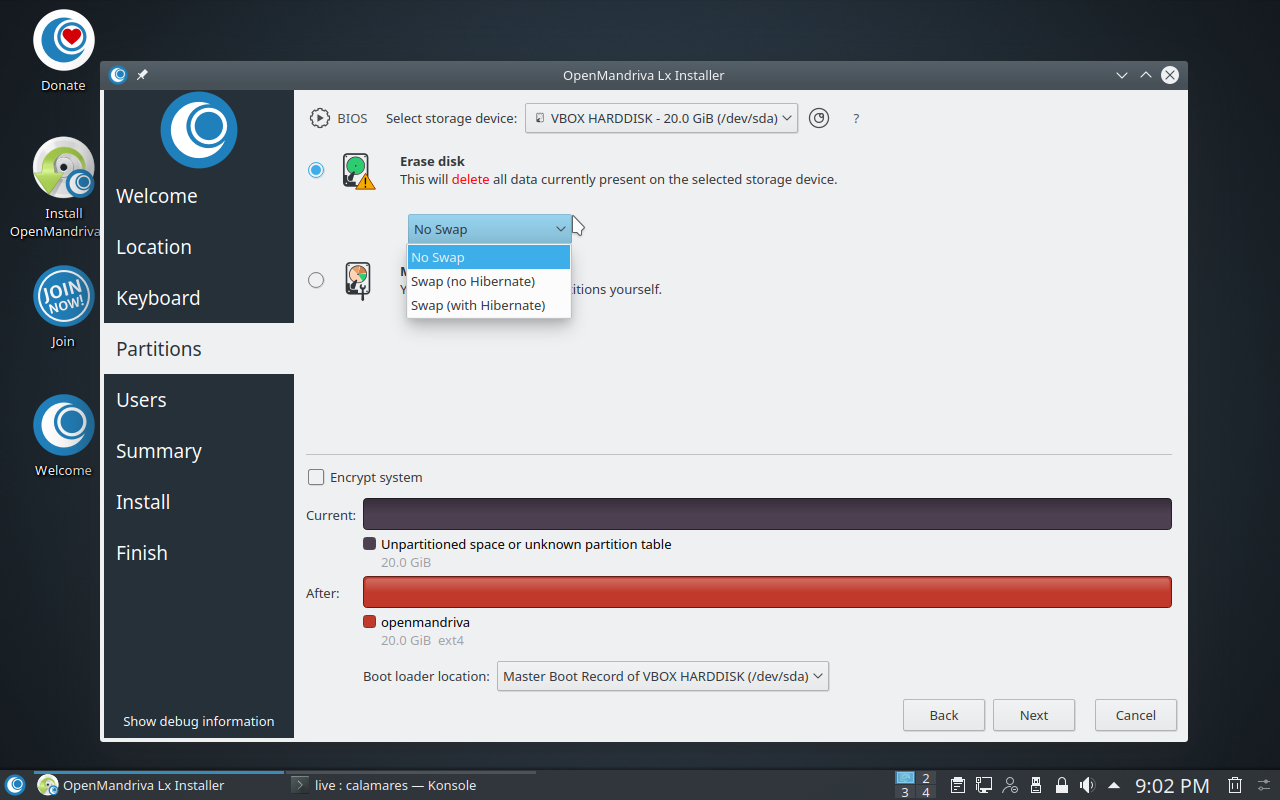
Task: Open the Join Now desktop icon
Action: (x=63, y=296)
